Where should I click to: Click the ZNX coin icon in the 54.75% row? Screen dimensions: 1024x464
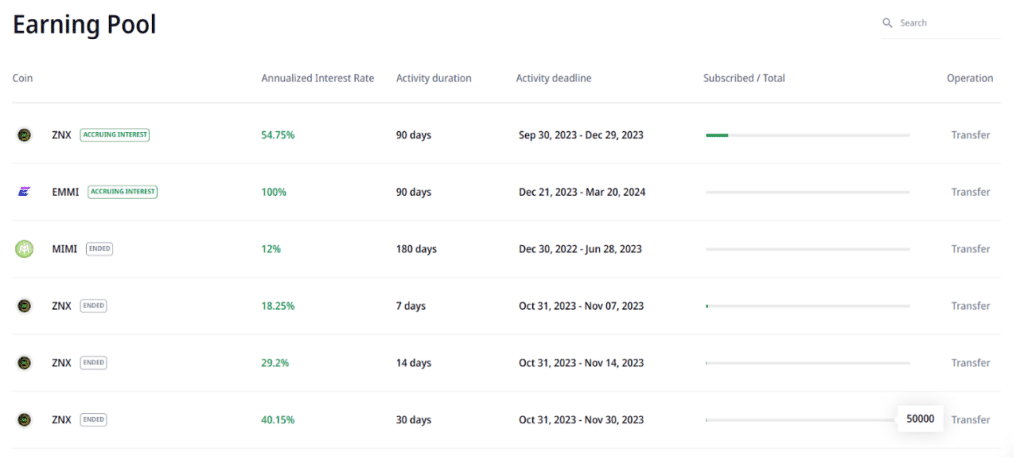tap(24, 135)
